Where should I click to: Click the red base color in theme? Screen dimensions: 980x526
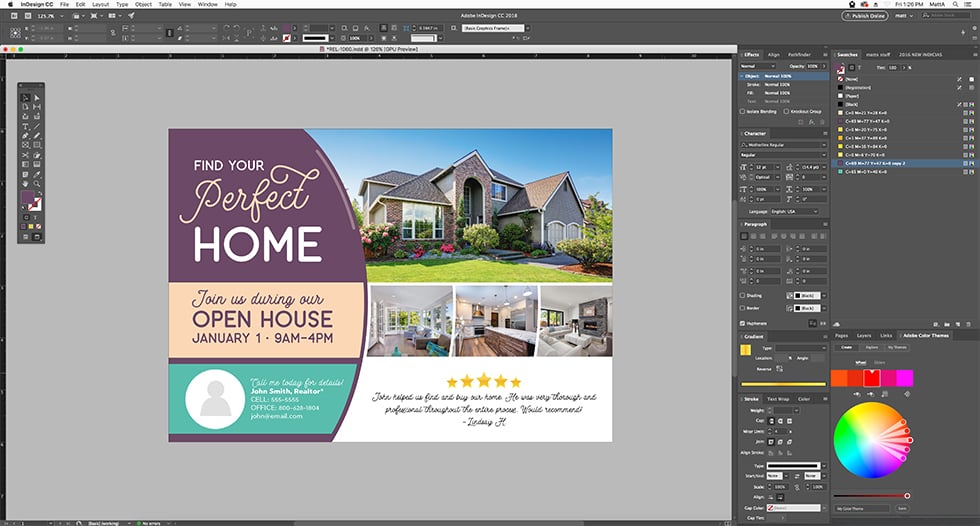[x=872, y=378]
